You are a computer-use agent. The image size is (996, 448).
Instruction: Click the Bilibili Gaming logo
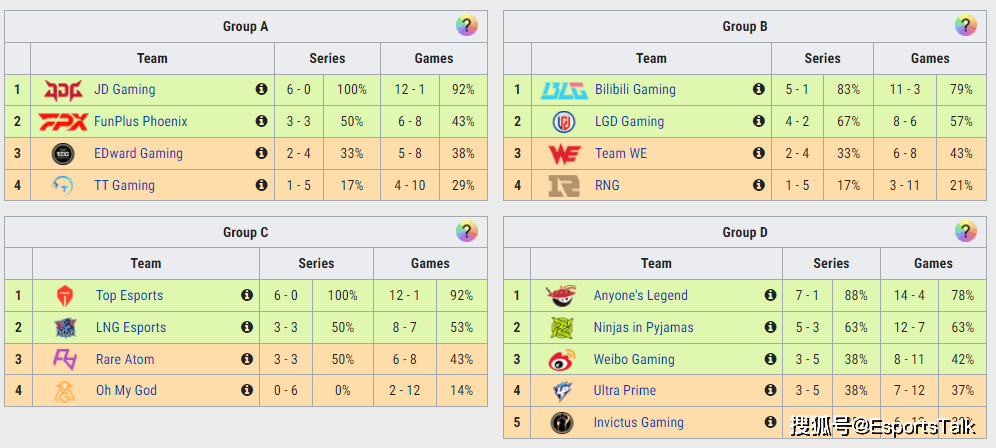pos(564,90)
